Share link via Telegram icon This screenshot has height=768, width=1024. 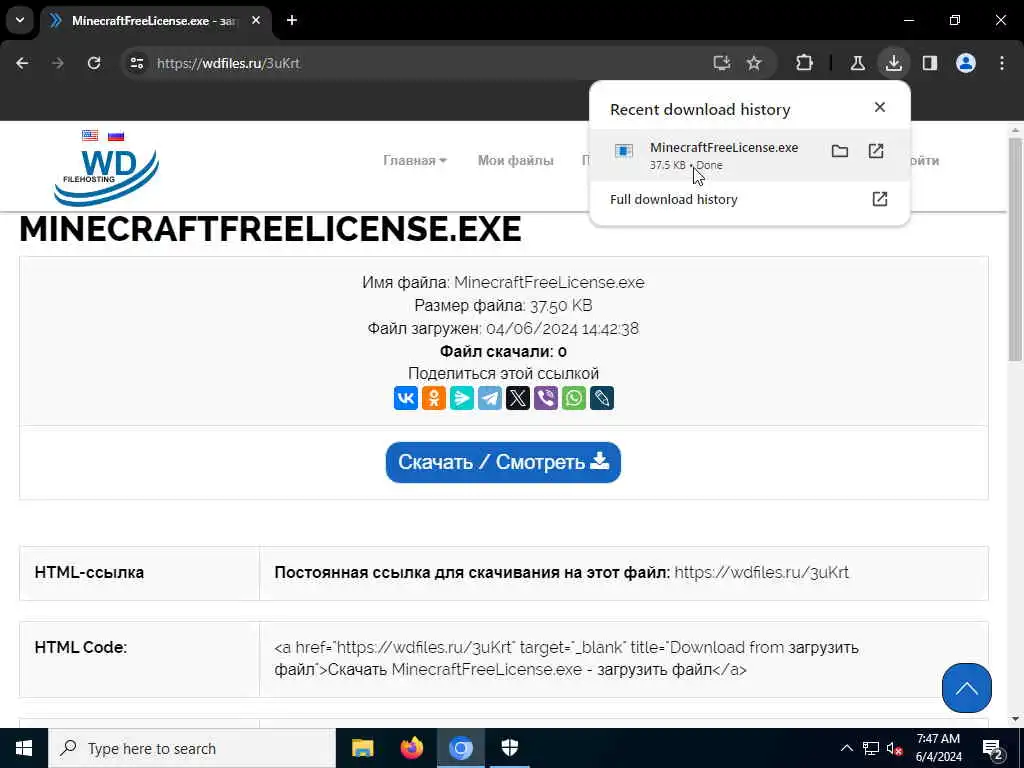click(490, 398)
